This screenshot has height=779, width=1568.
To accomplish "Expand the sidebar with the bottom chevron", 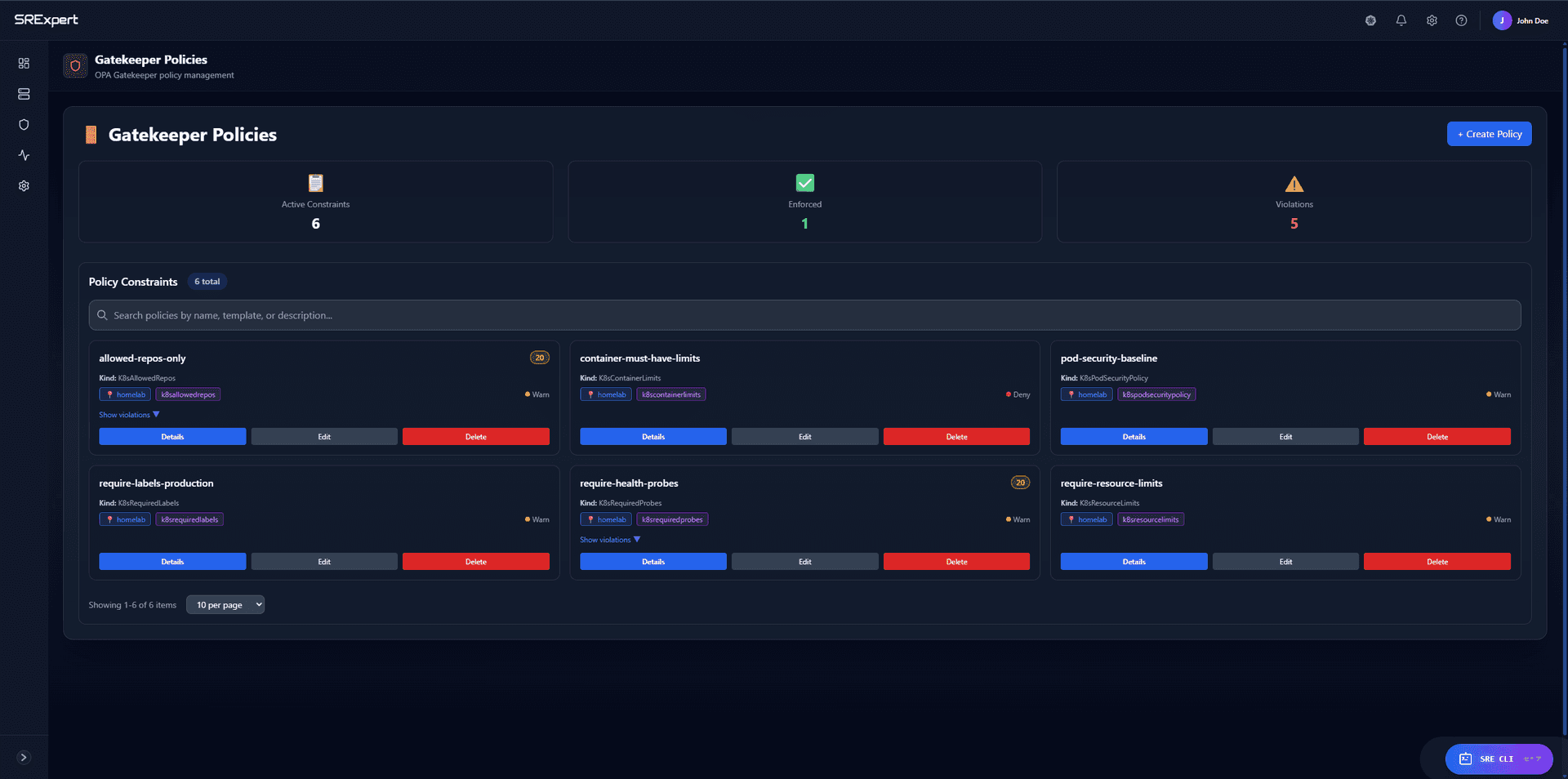I will (x=24, y=757).
